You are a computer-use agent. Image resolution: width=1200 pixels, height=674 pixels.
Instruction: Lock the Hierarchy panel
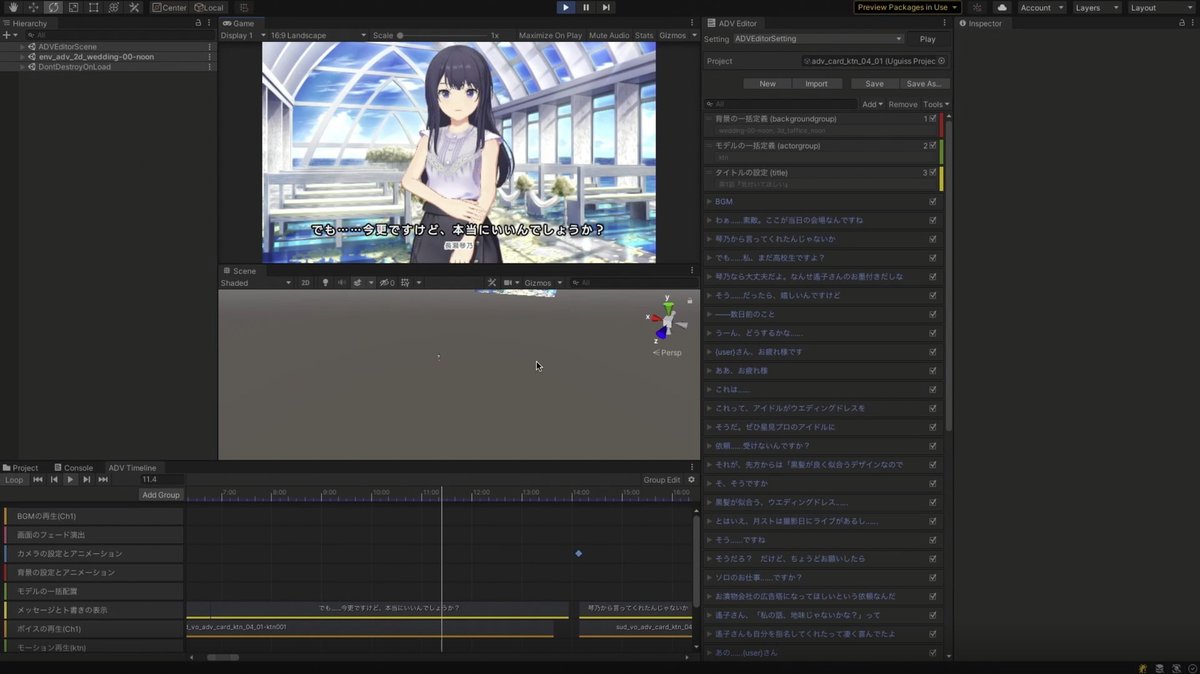tap(198, 23)
